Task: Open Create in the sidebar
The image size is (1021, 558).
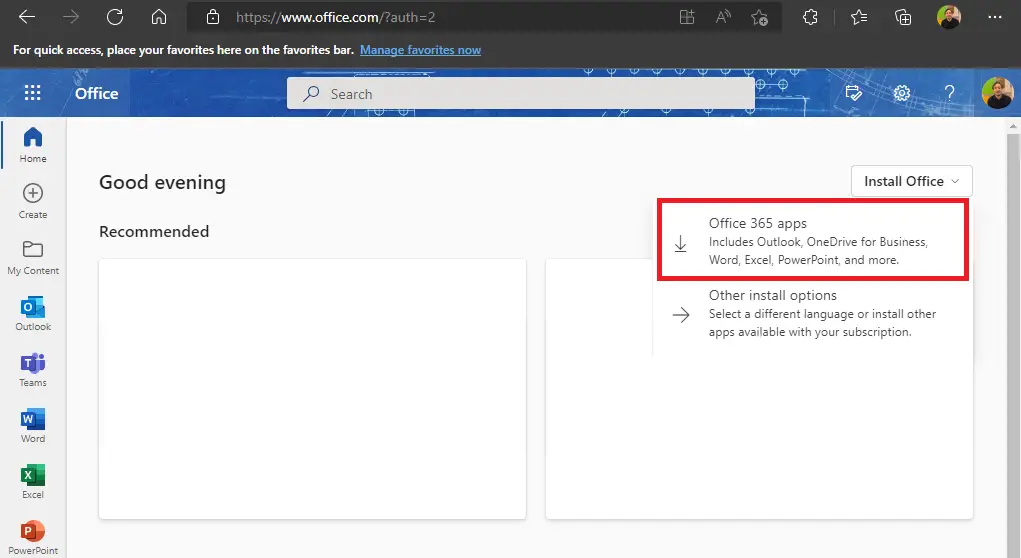Action: click(33, 201)
